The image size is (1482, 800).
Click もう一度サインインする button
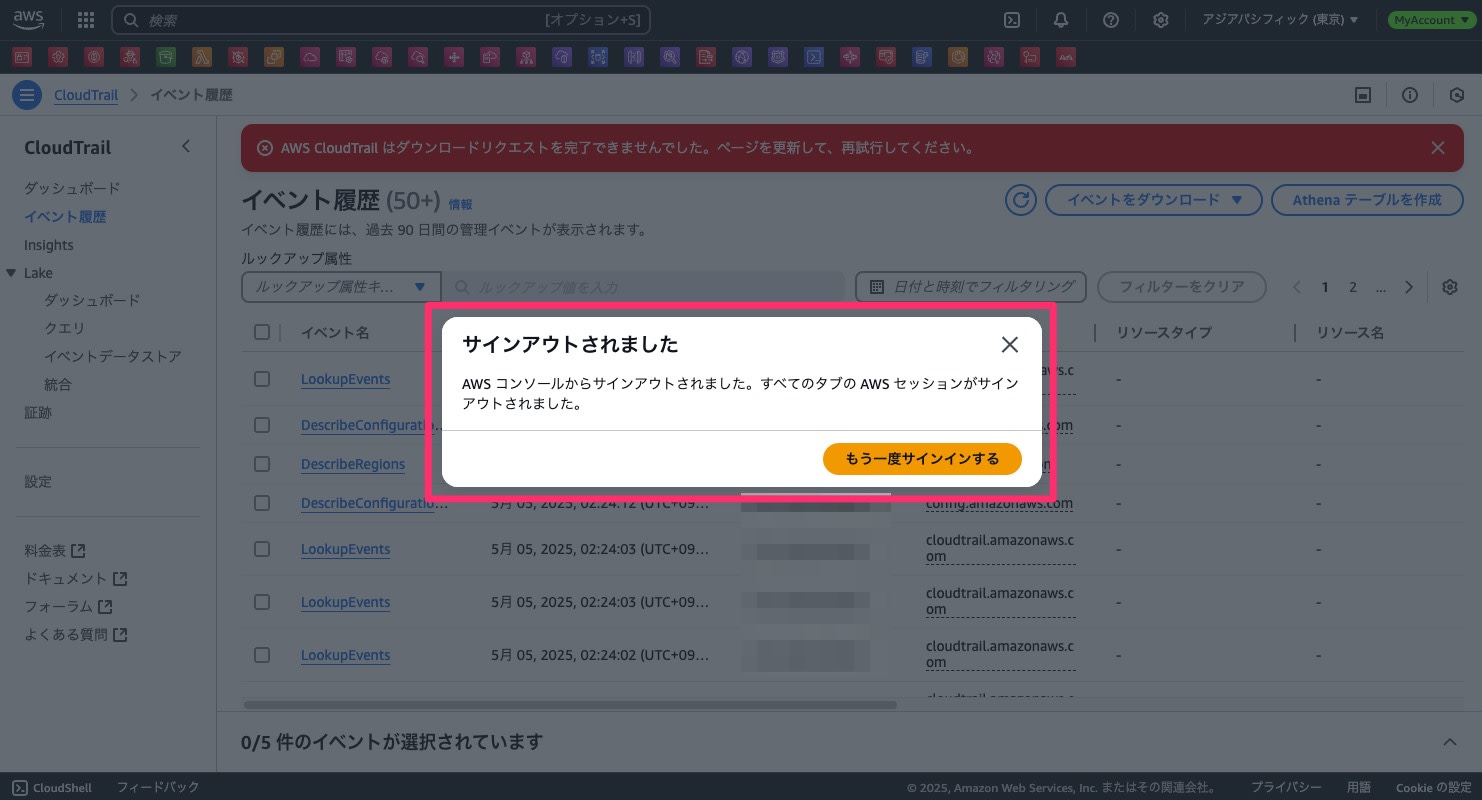coord(922,459)
